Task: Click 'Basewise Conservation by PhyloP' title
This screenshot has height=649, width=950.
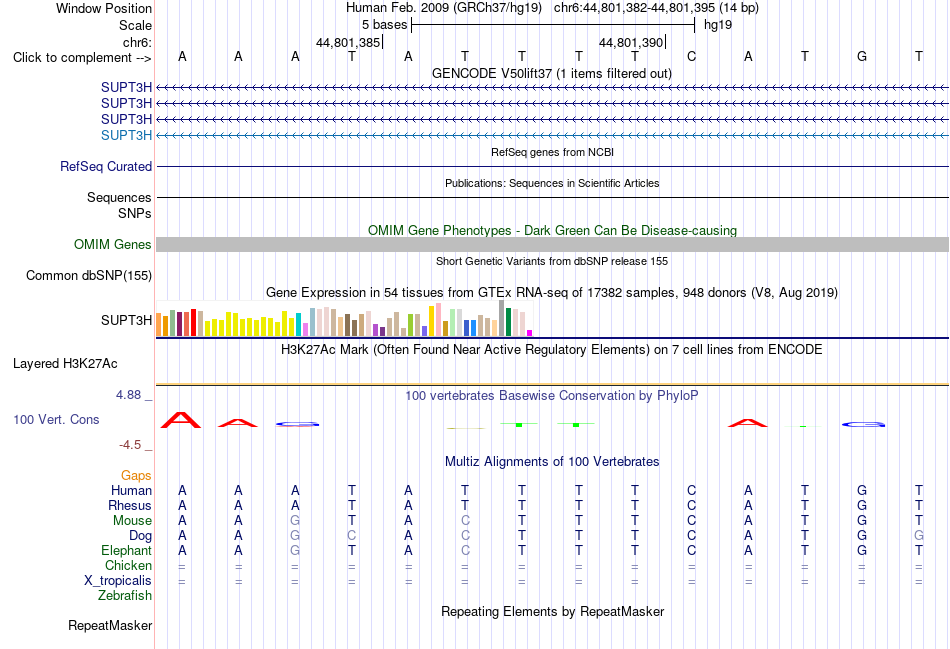Action: 551,396
